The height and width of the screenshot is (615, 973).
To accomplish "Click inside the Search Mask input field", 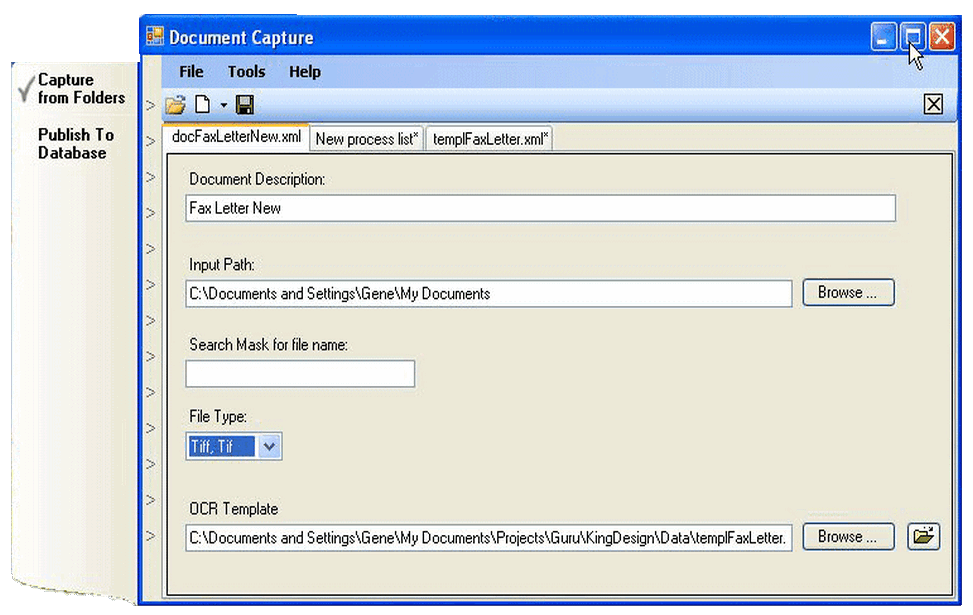I will point(300,373).
